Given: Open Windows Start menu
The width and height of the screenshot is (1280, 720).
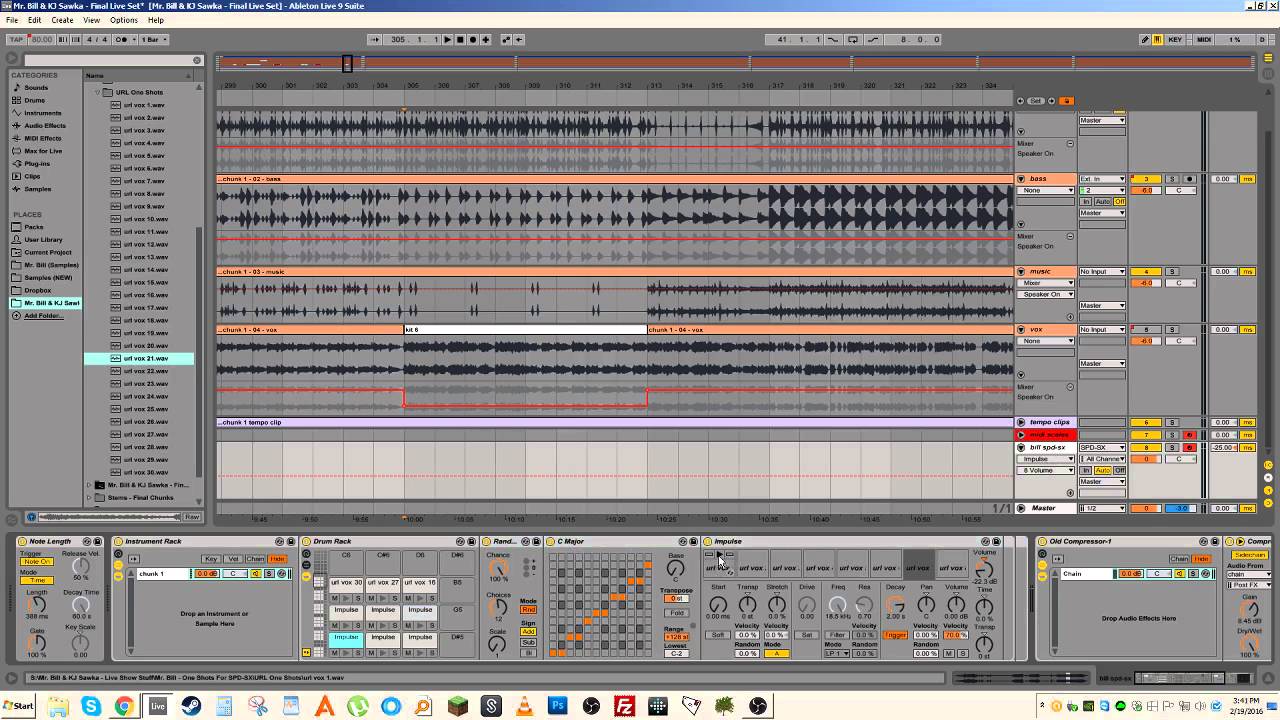Looking at the screenshot, I should 18,707.
